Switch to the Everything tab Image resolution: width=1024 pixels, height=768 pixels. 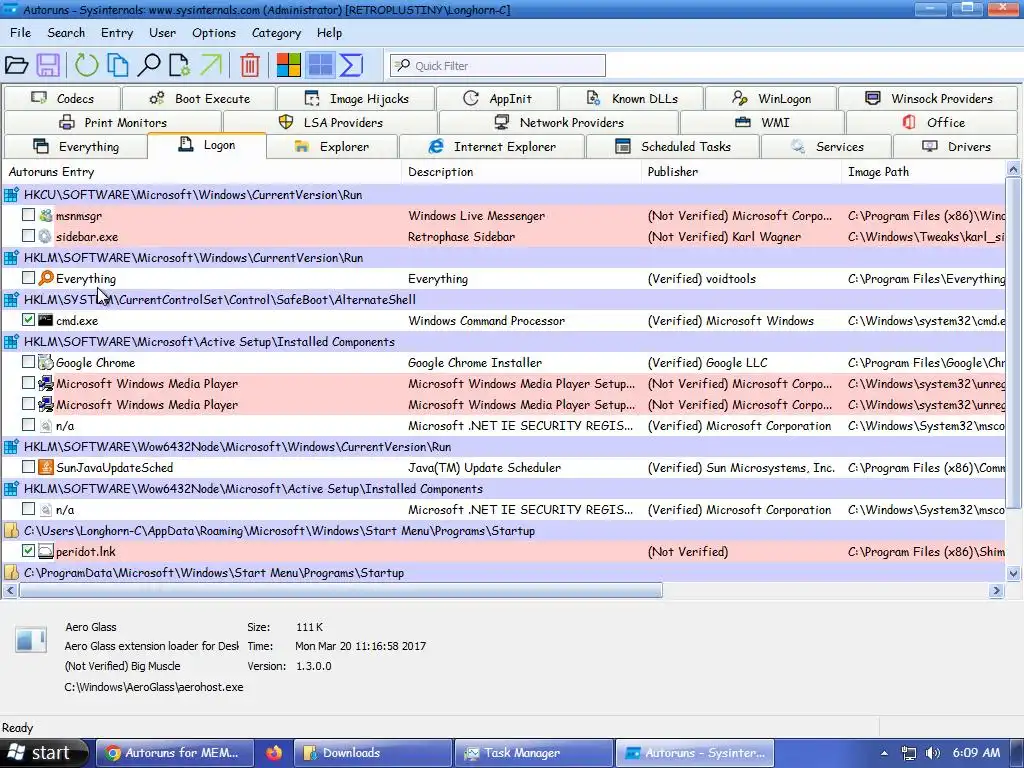pyautogui.click(x=75, y=146)
